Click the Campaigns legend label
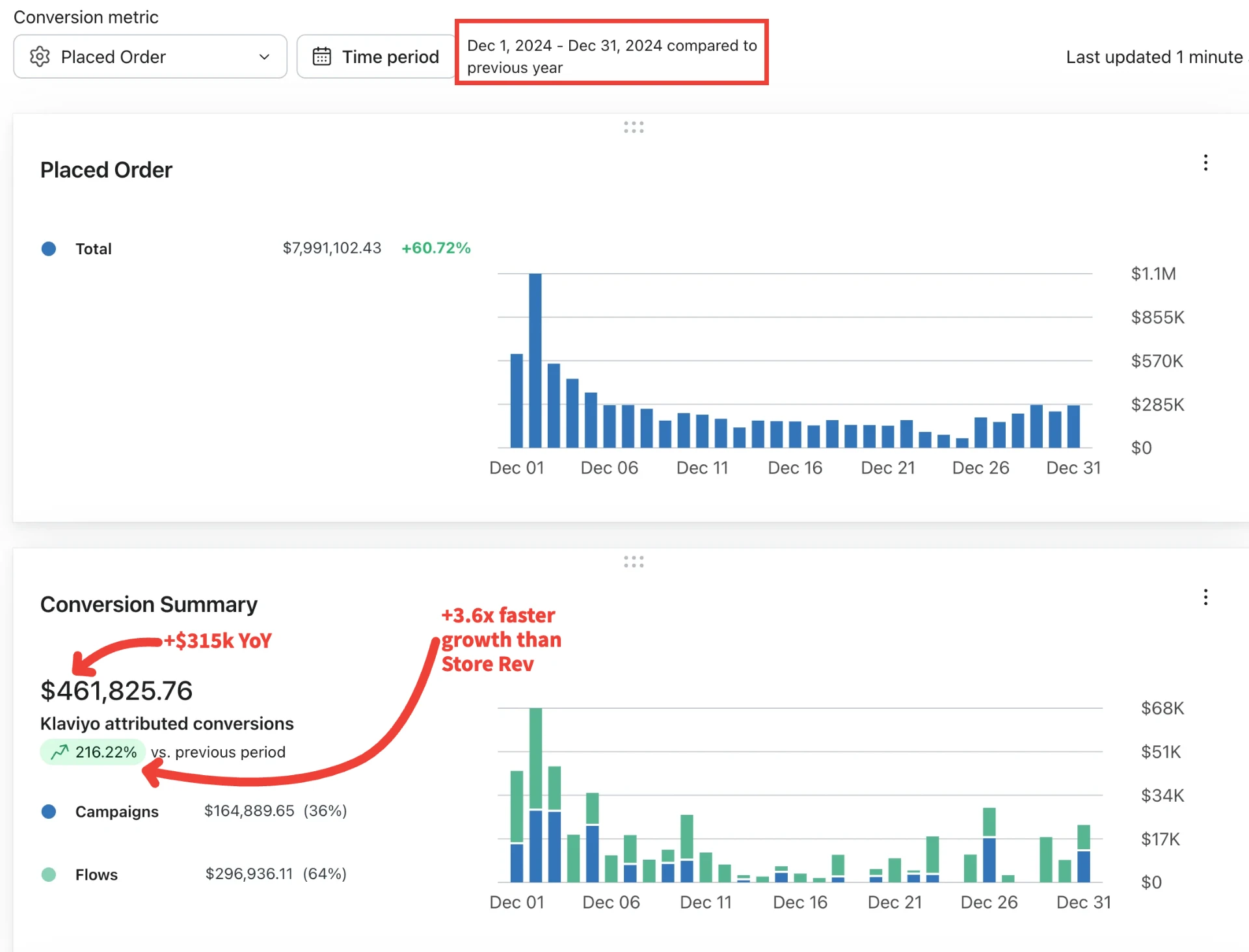This screenshot has height=952, width=1249. [117, 812]
